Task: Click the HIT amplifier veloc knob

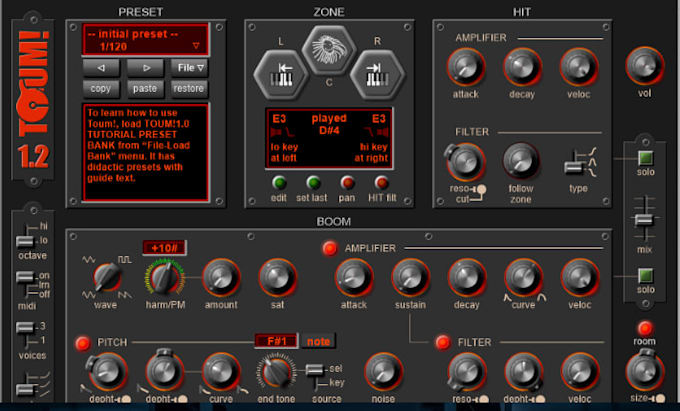Action: [579, 67]
